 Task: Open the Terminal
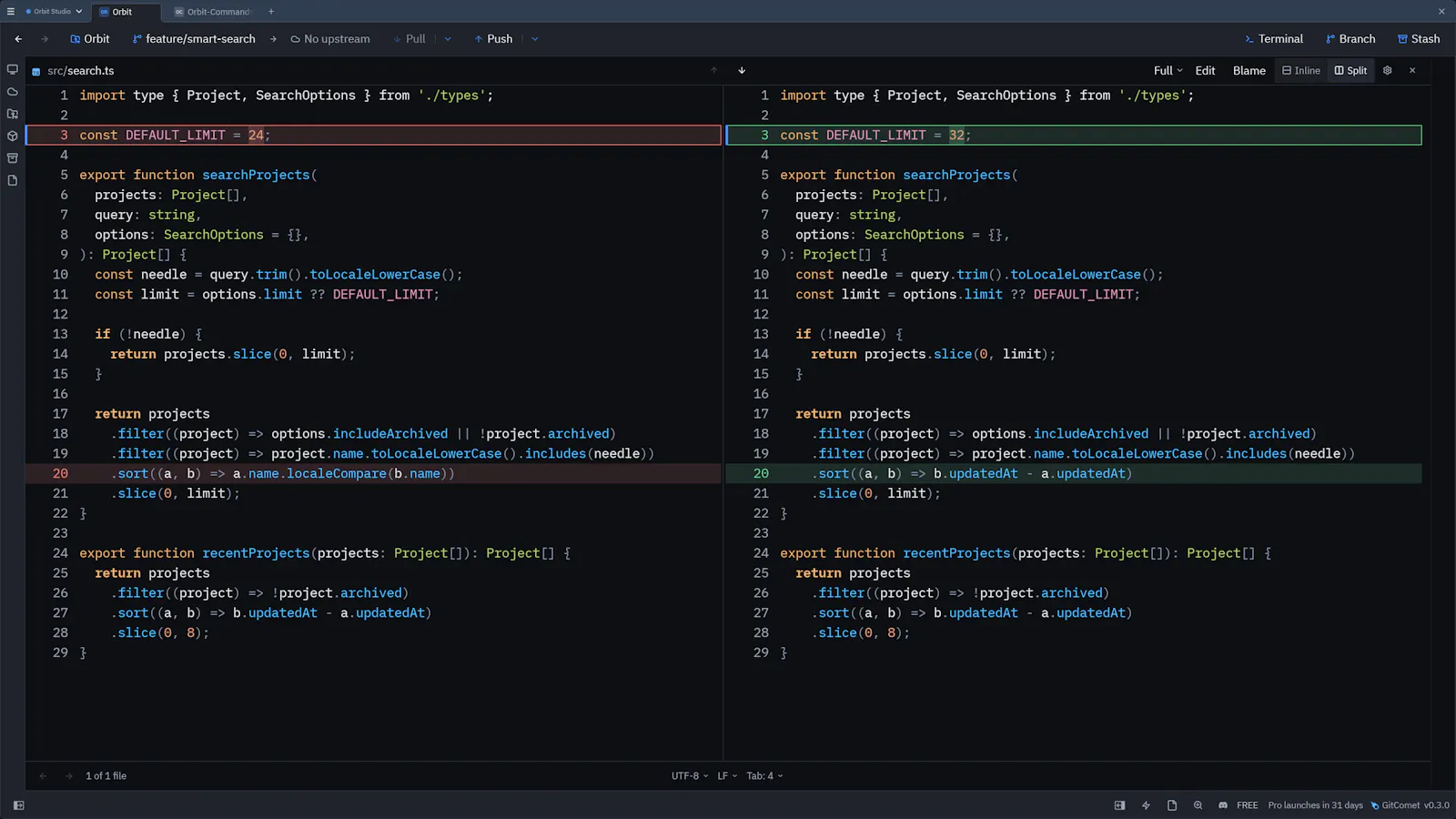pos(1274,39)
